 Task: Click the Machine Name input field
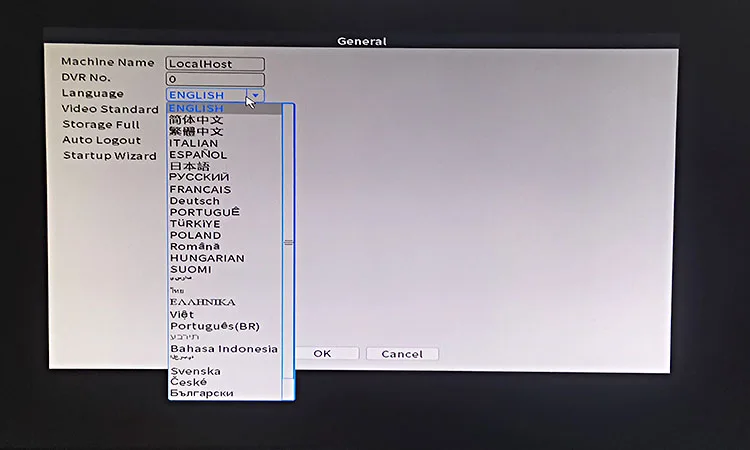pyautogui.click(x=215, y=64)
